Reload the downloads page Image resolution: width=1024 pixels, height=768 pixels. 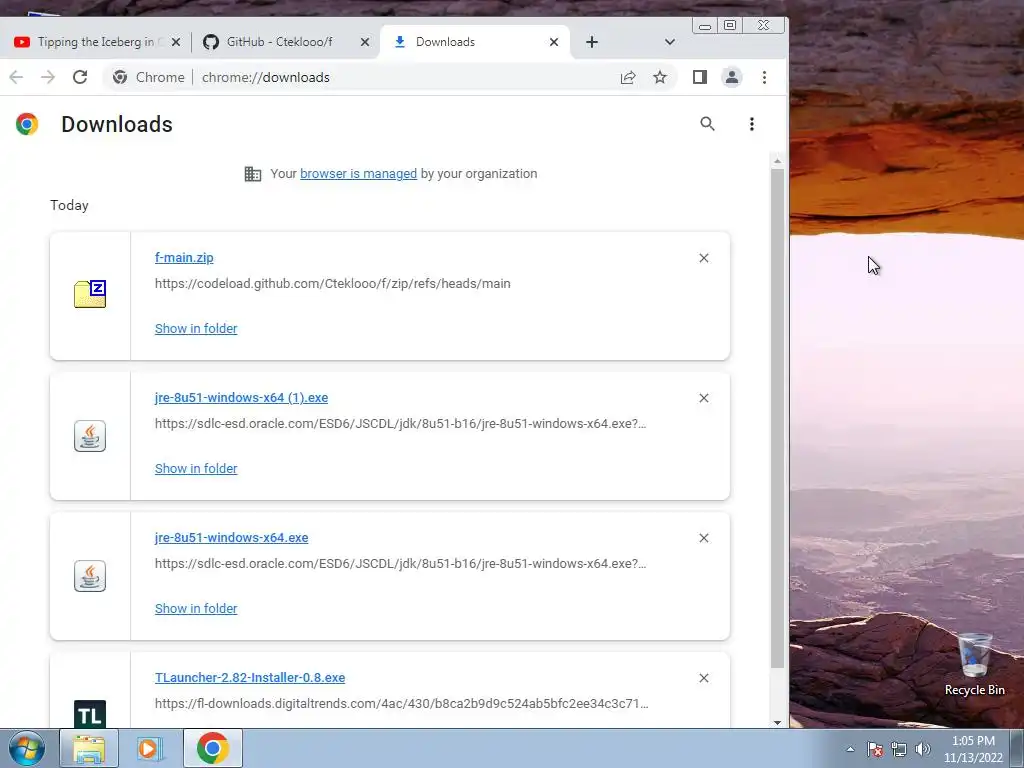(80, 77)
